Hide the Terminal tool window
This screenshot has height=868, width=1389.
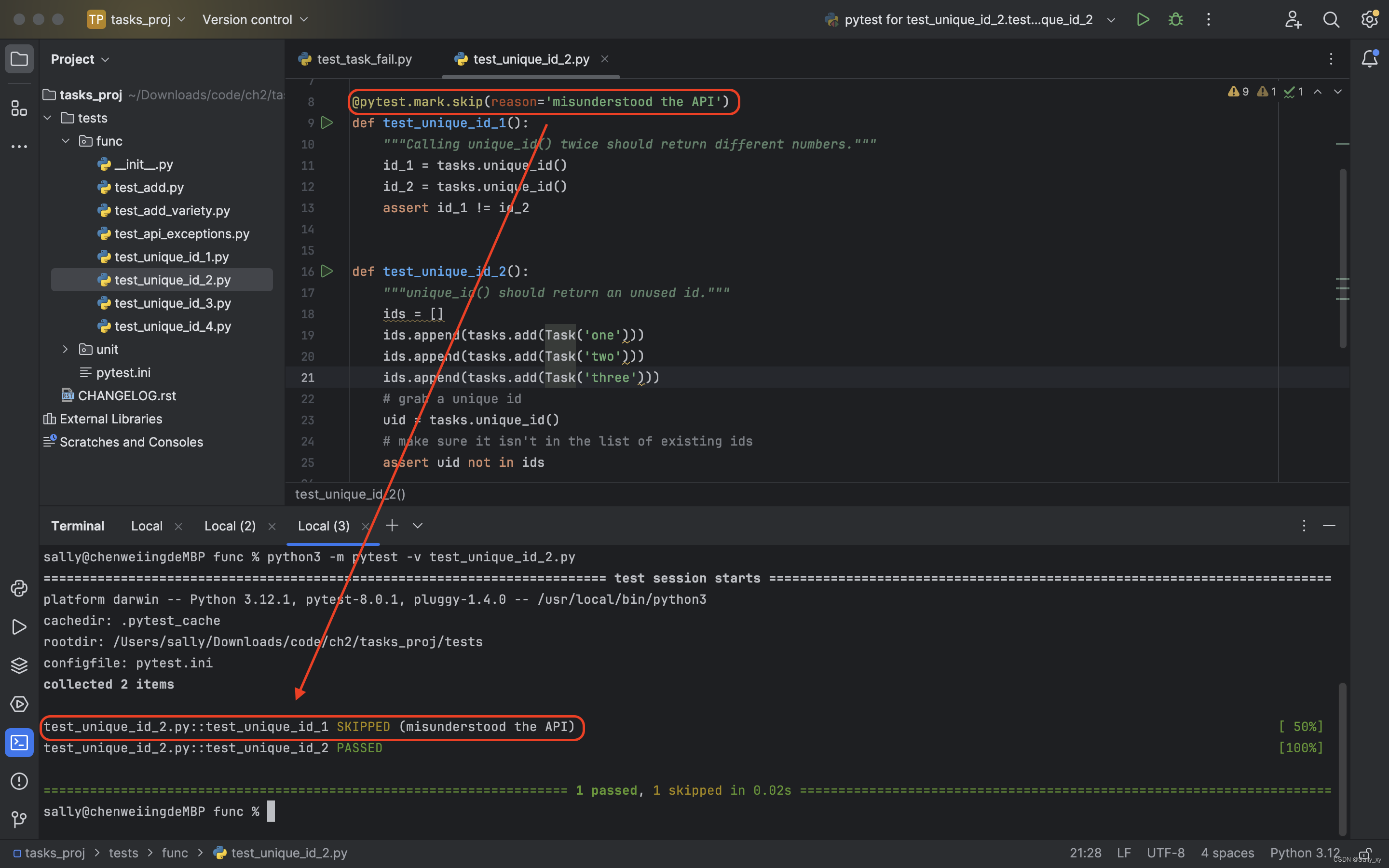1329,526
